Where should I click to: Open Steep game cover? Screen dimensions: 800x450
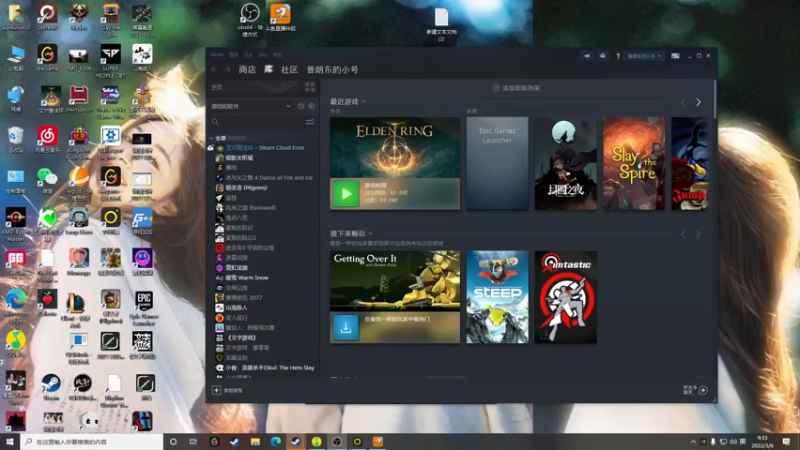click(x=497, y=297)
